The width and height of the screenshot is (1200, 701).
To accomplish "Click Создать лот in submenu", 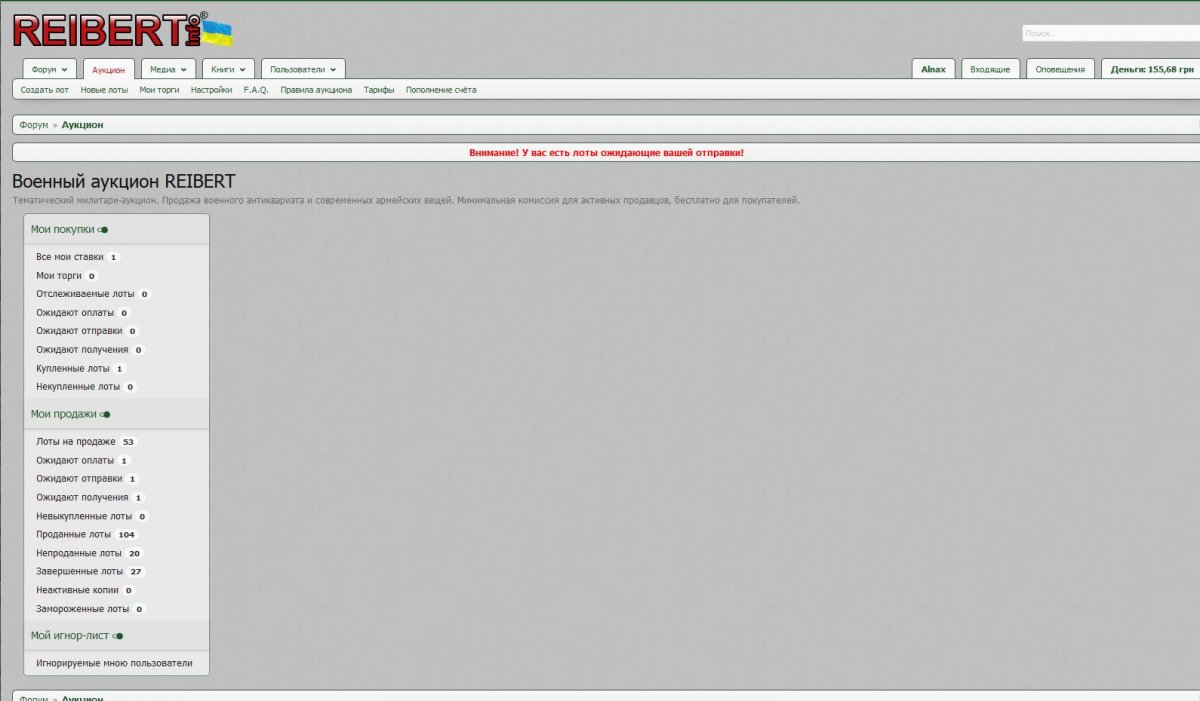I will (x=45, y=90).
